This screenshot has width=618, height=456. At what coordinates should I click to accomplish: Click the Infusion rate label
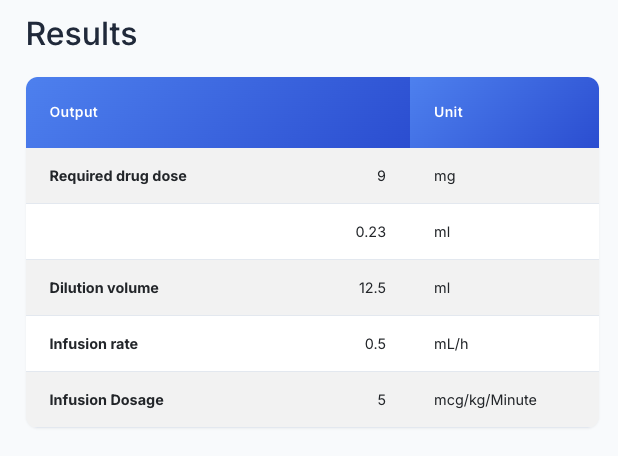click(x=94, y=344)
